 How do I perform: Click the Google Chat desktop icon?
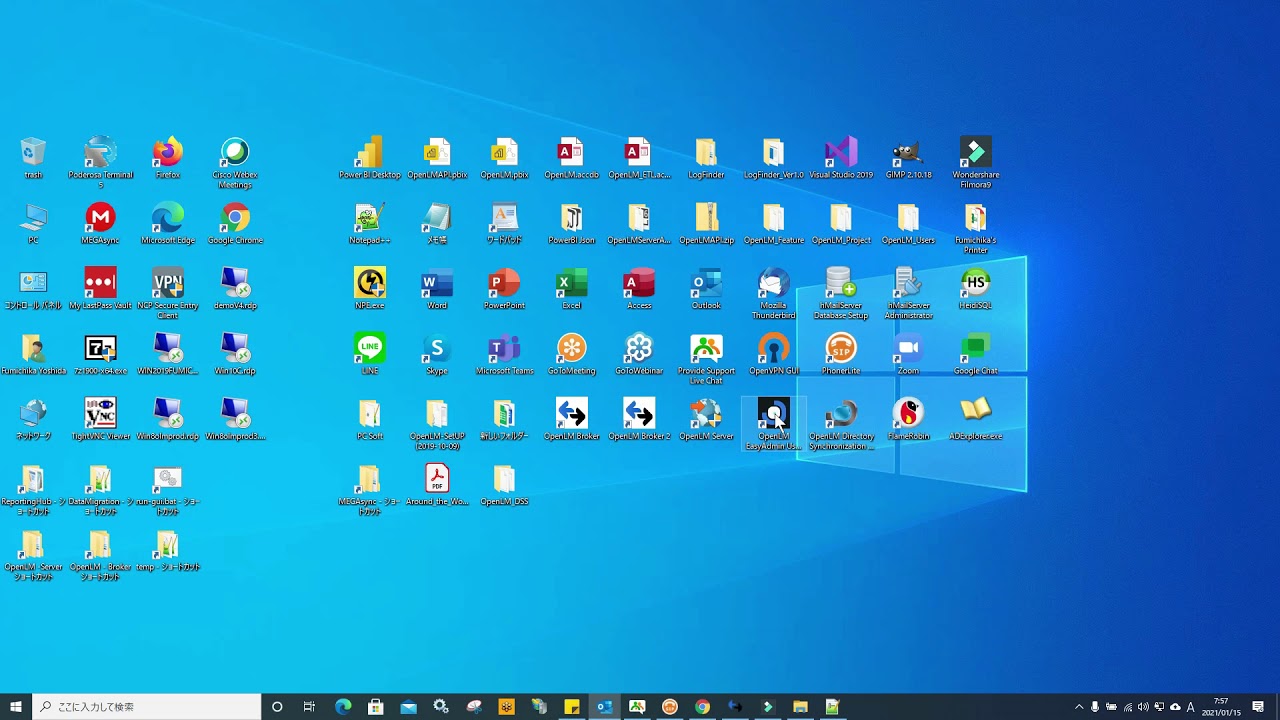point(975,354)
